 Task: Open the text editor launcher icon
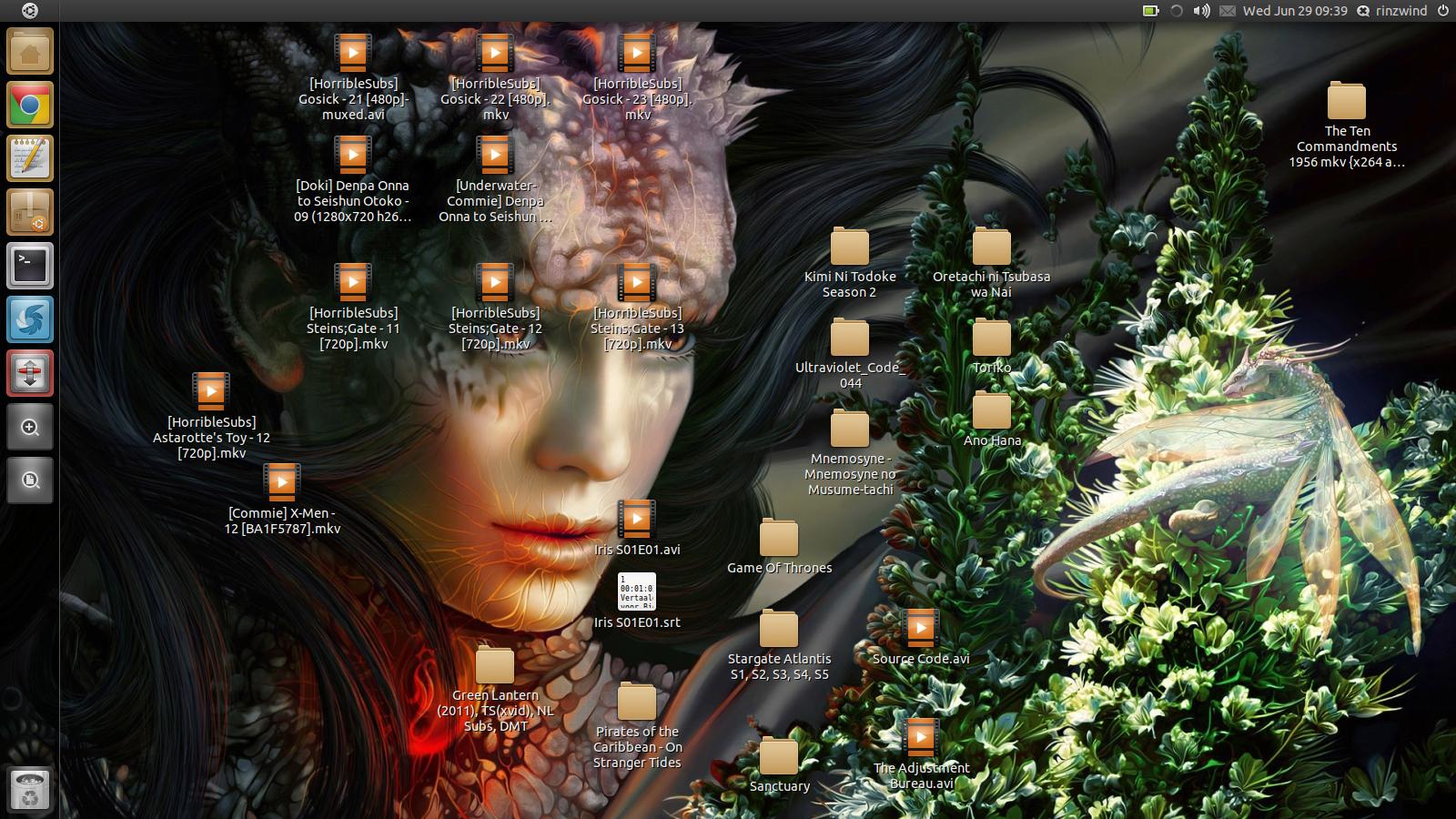click(x=30, y=158)
